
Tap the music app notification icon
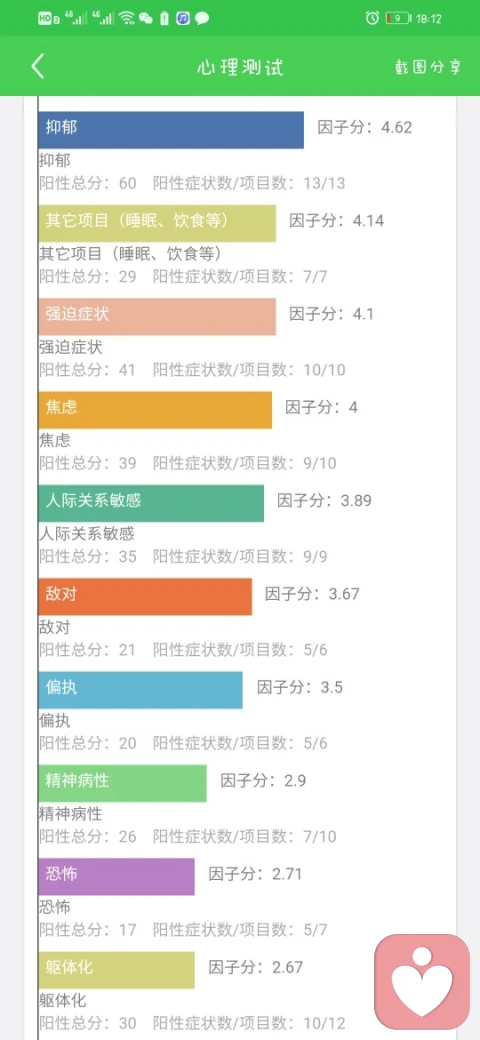tap(183, 19)
